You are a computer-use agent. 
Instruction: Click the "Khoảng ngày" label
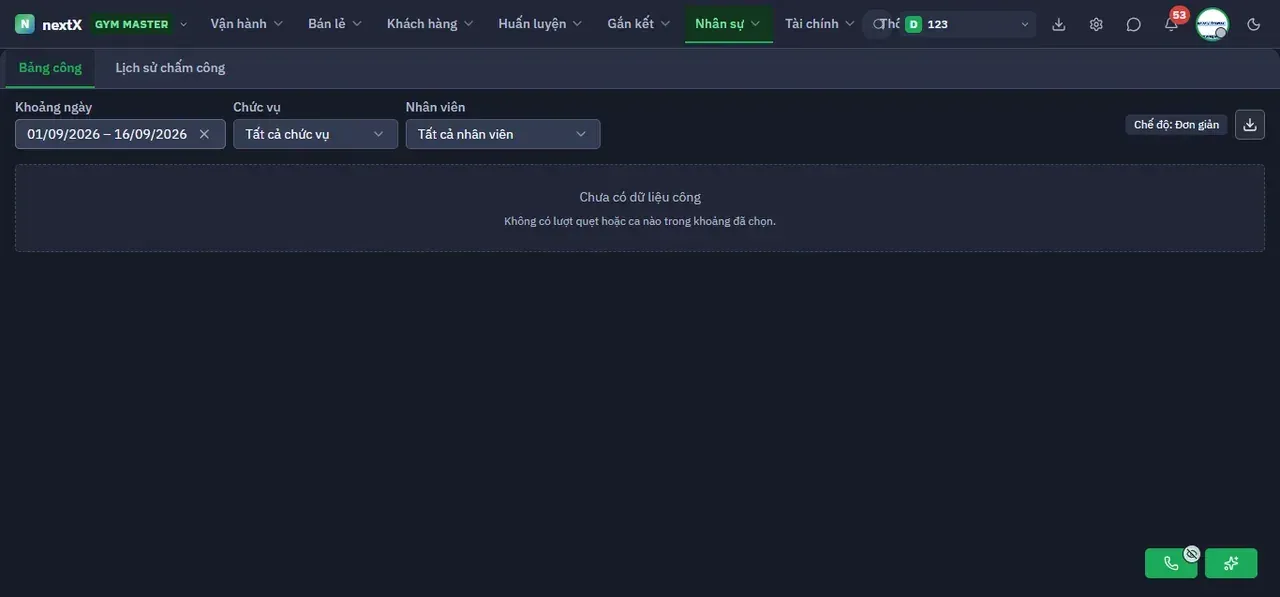tap(53, 107)
